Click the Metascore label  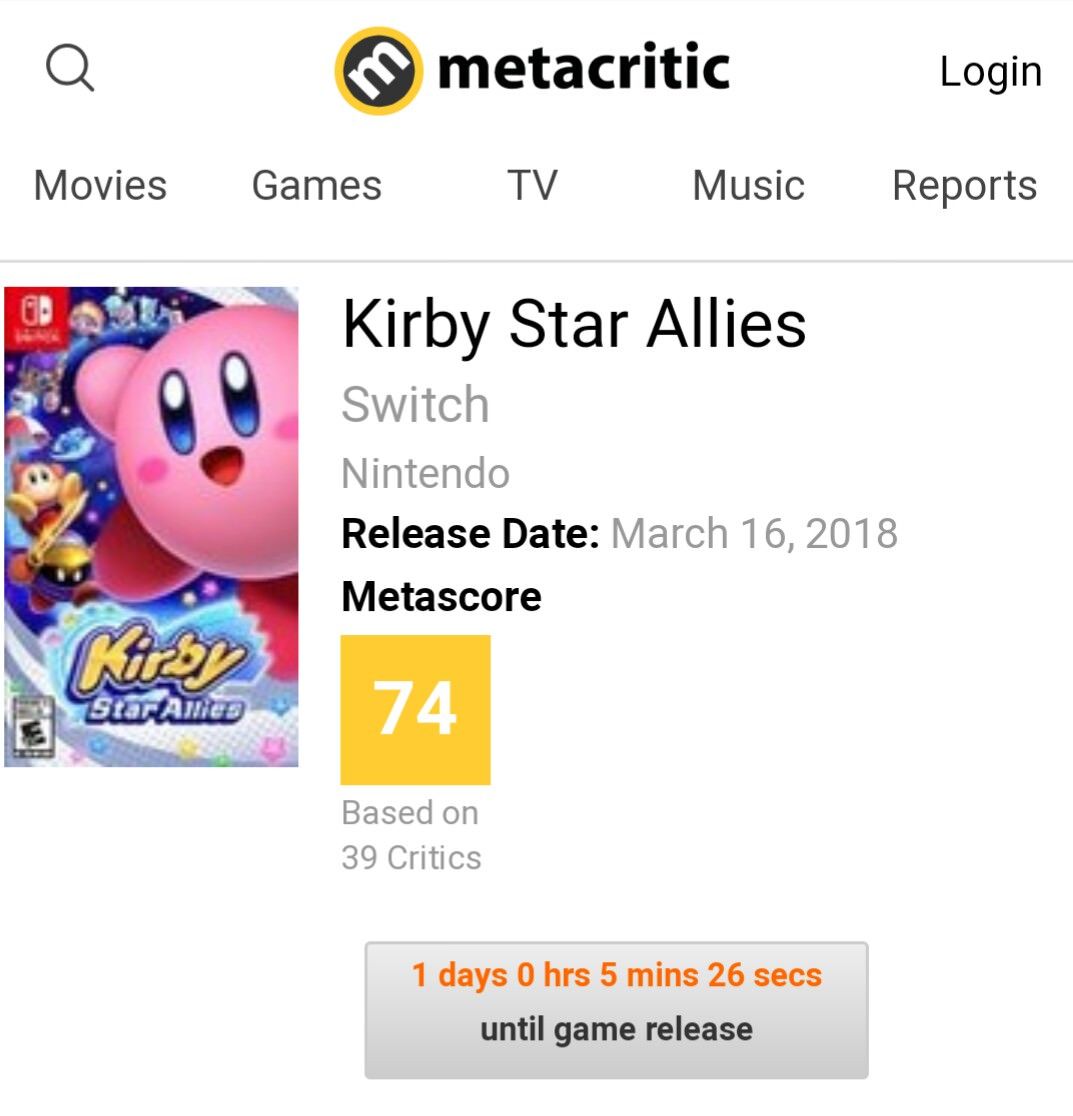(x=441, y=597)
